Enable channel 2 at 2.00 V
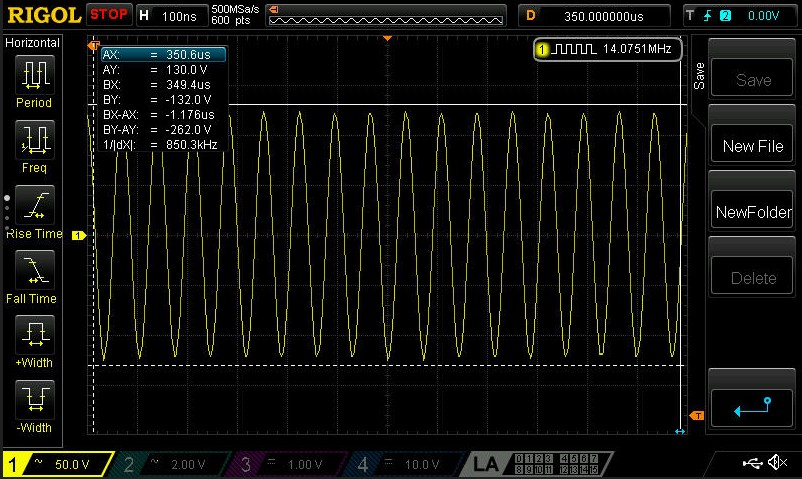This screenshot has height=479, width=802. click(171, 464)
